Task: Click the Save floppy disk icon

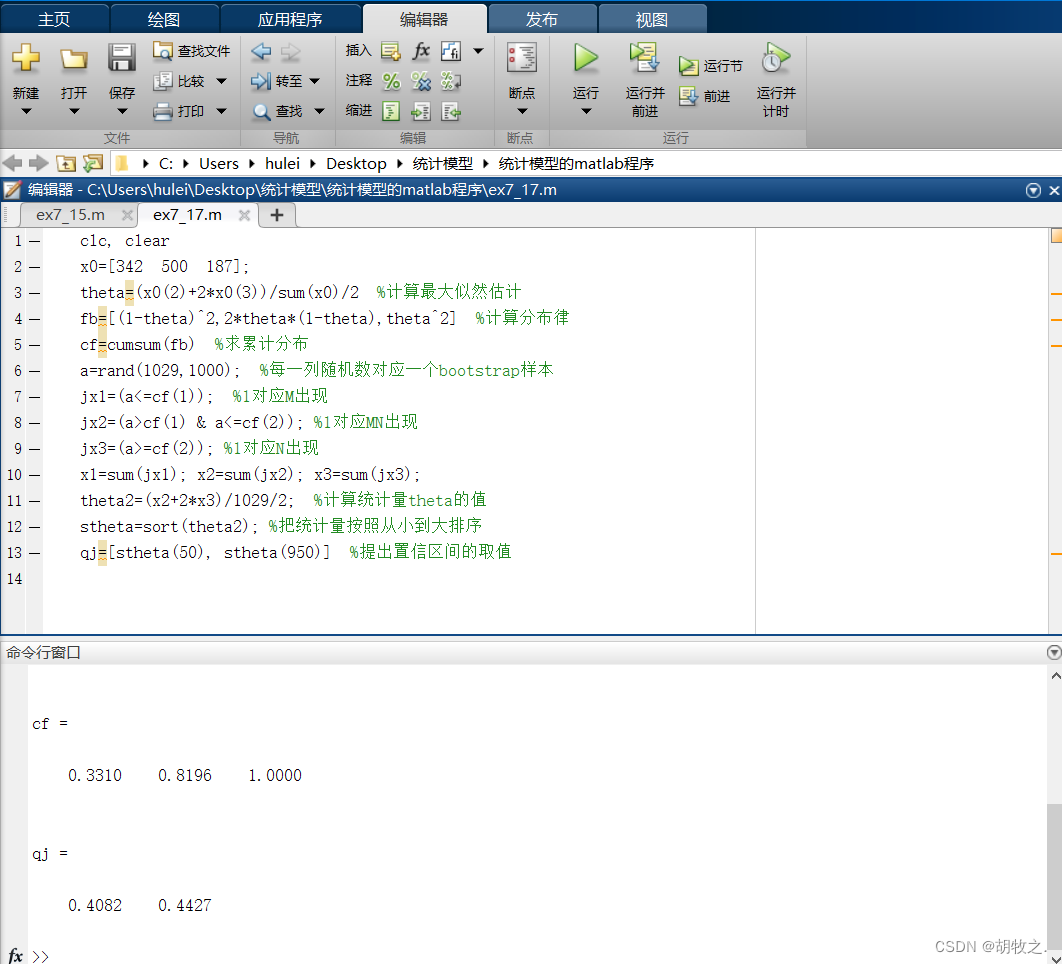Action: pos(122,58)
